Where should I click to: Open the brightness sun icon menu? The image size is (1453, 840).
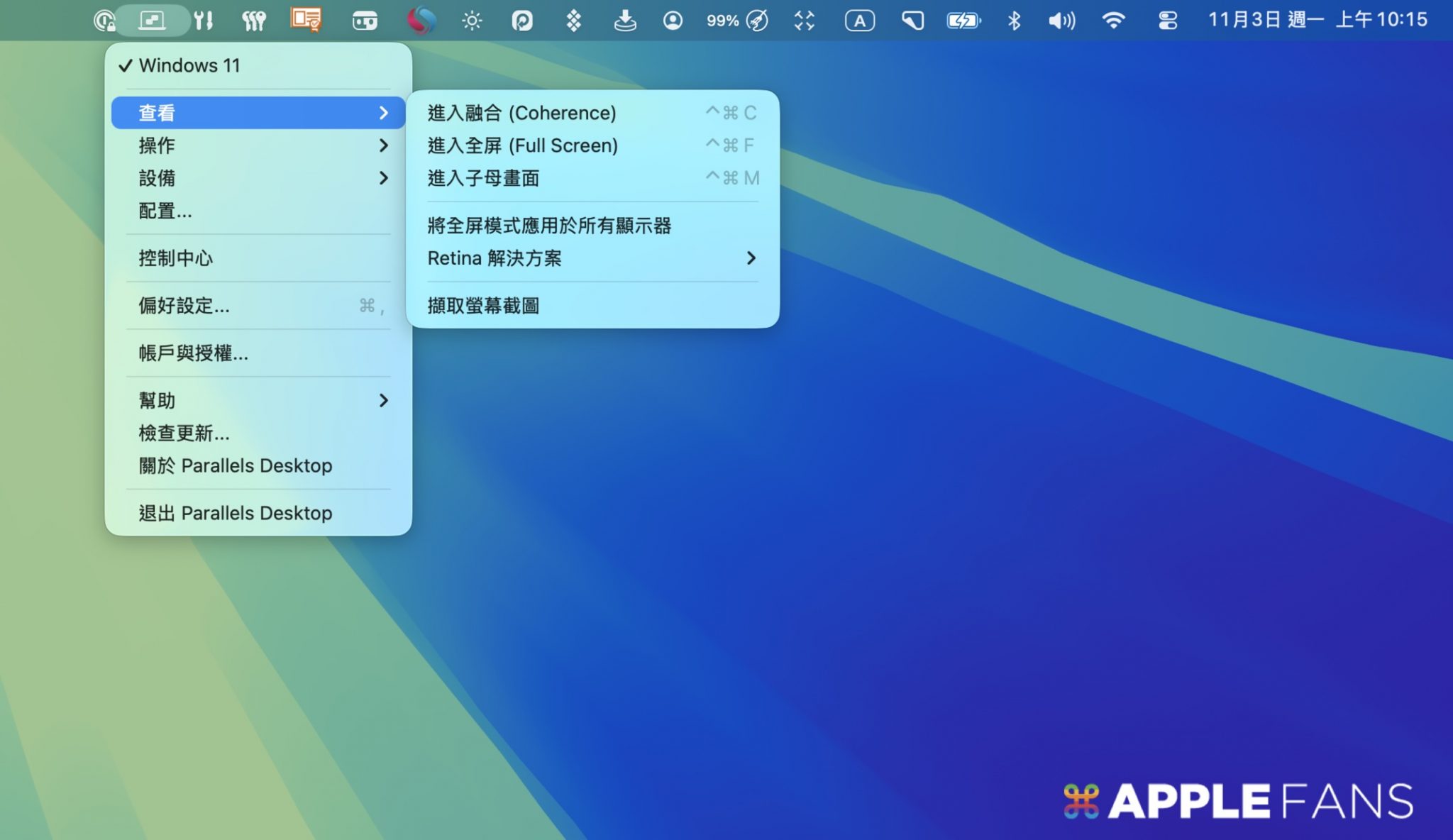click(x=472, y=21)
